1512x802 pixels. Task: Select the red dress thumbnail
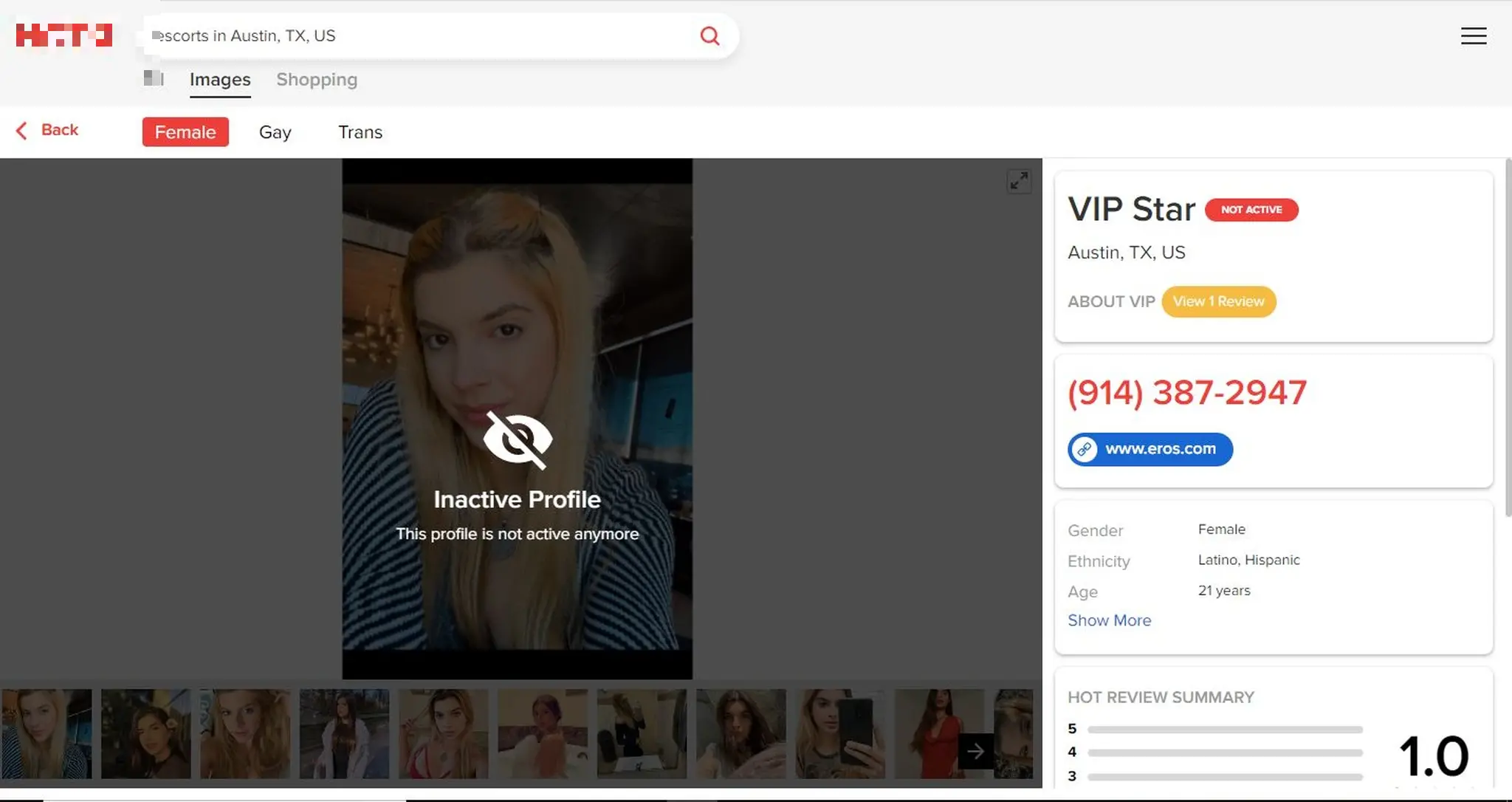(x=930, y=733)
